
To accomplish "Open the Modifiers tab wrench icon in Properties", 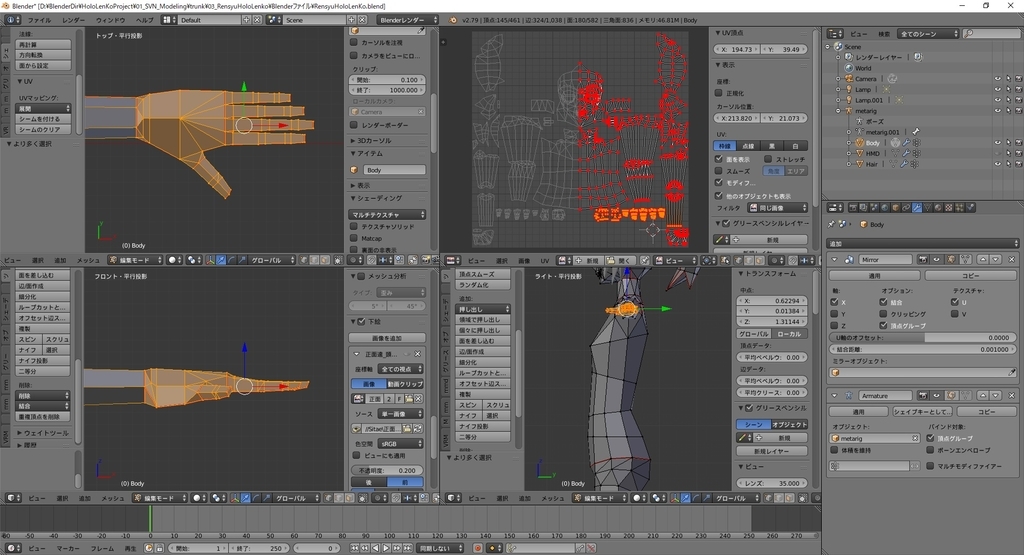I will tap(917, 208).
